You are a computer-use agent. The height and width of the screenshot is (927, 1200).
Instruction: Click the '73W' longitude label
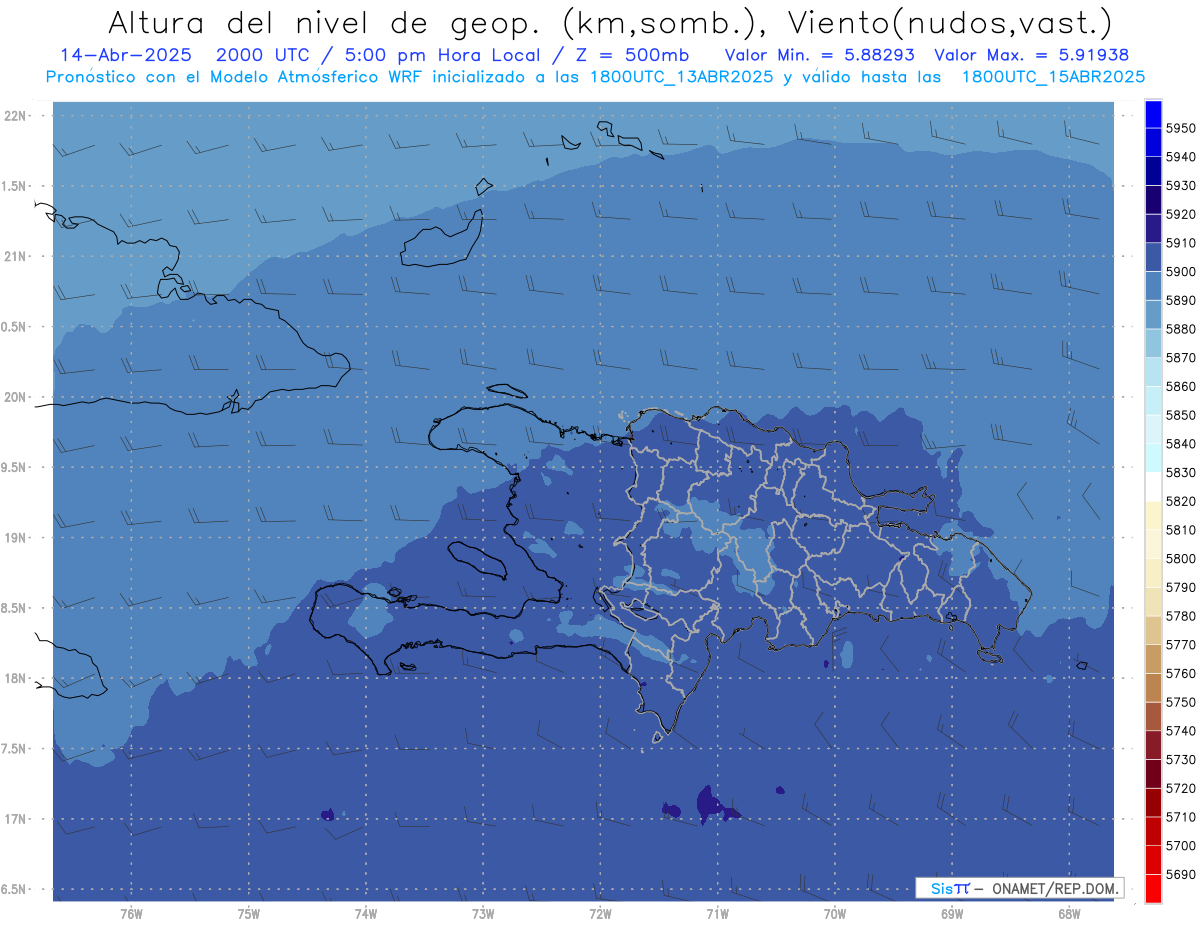point(483,913)
